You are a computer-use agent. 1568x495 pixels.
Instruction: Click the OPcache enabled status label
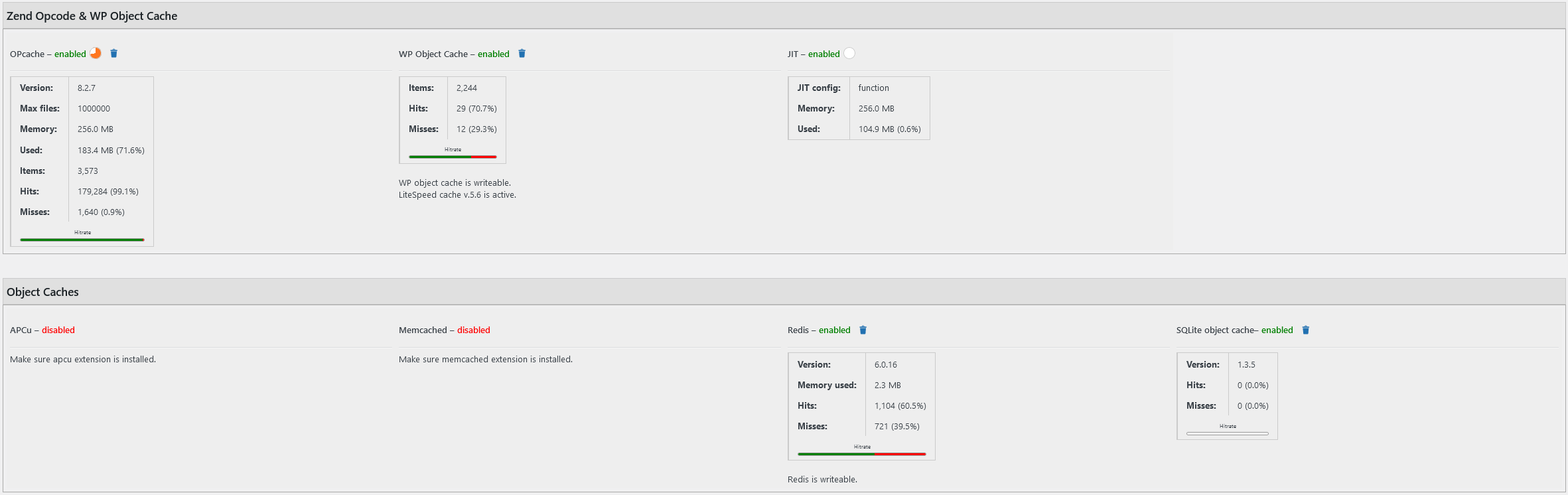pyautogui.click(x=70, y=54)
